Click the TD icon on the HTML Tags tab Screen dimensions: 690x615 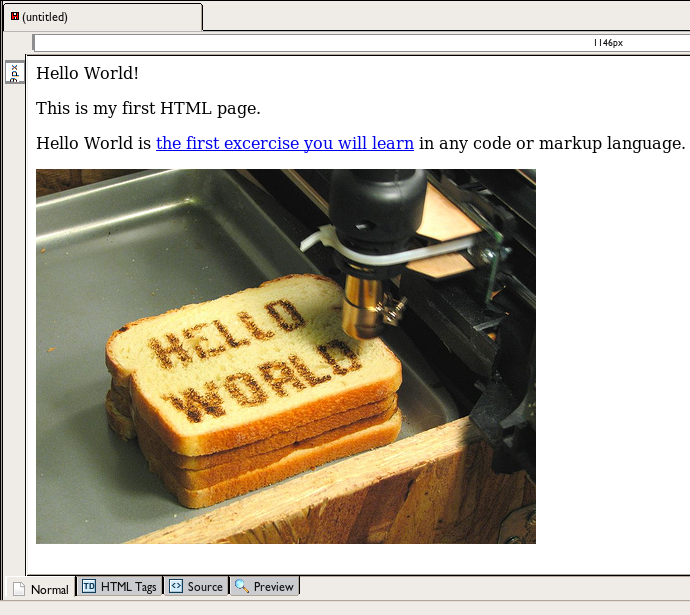[89, 587]
